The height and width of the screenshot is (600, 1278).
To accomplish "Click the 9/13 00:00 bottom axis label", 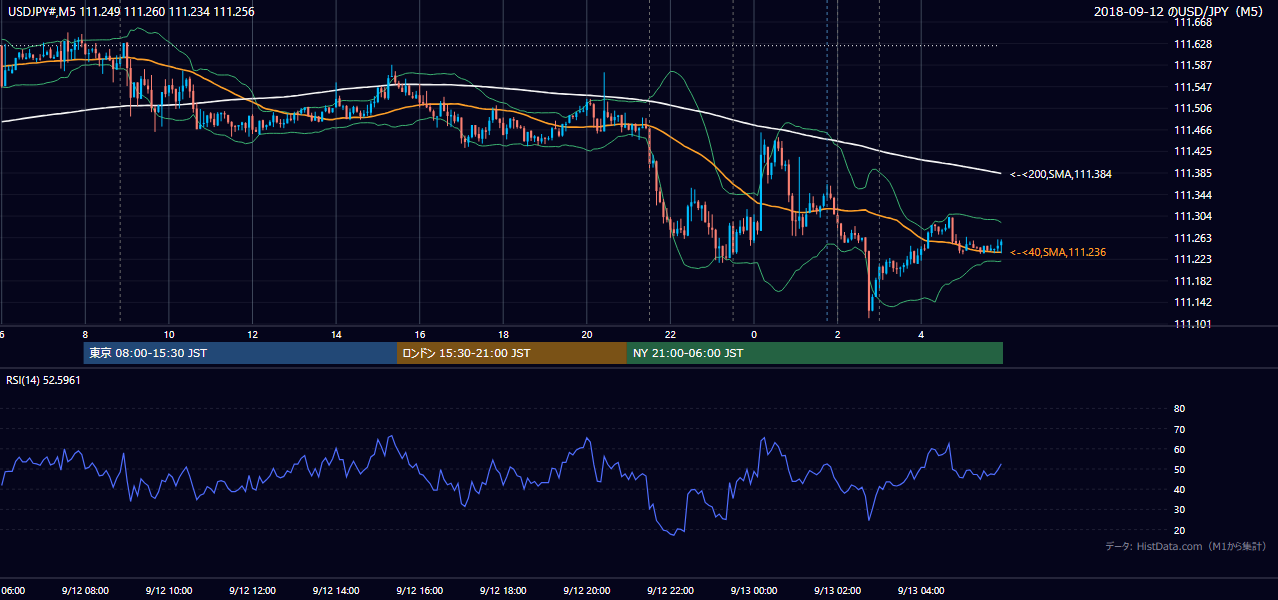I will coord(753,590).
